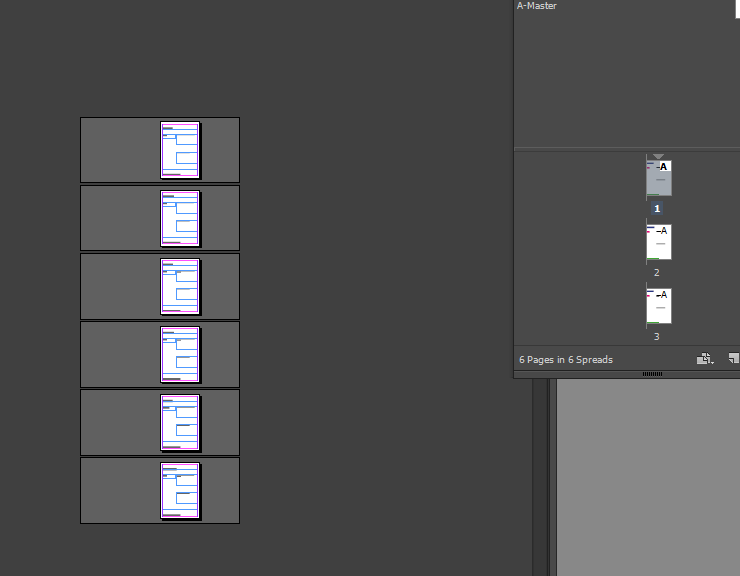The image size is (740, 576).
Task: Click the second page in the stacked spreads
Action: pos(180,218)
